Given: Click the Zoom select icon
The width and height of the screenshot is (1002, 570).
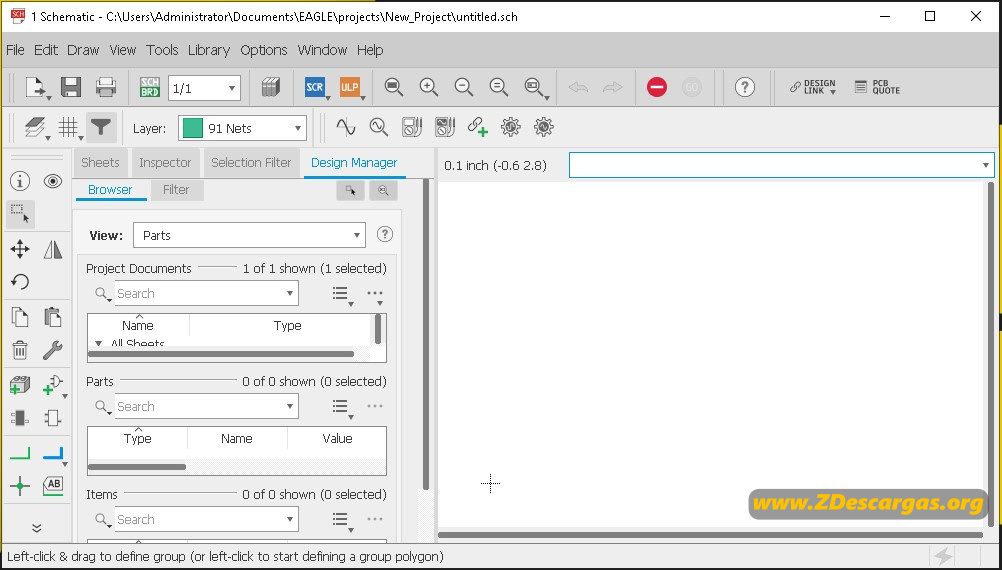Looking at the screenshot, I should (x=534, y=87).
